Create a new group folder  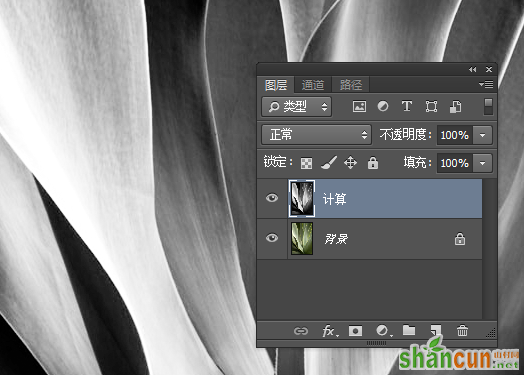(x=409, y=330)
